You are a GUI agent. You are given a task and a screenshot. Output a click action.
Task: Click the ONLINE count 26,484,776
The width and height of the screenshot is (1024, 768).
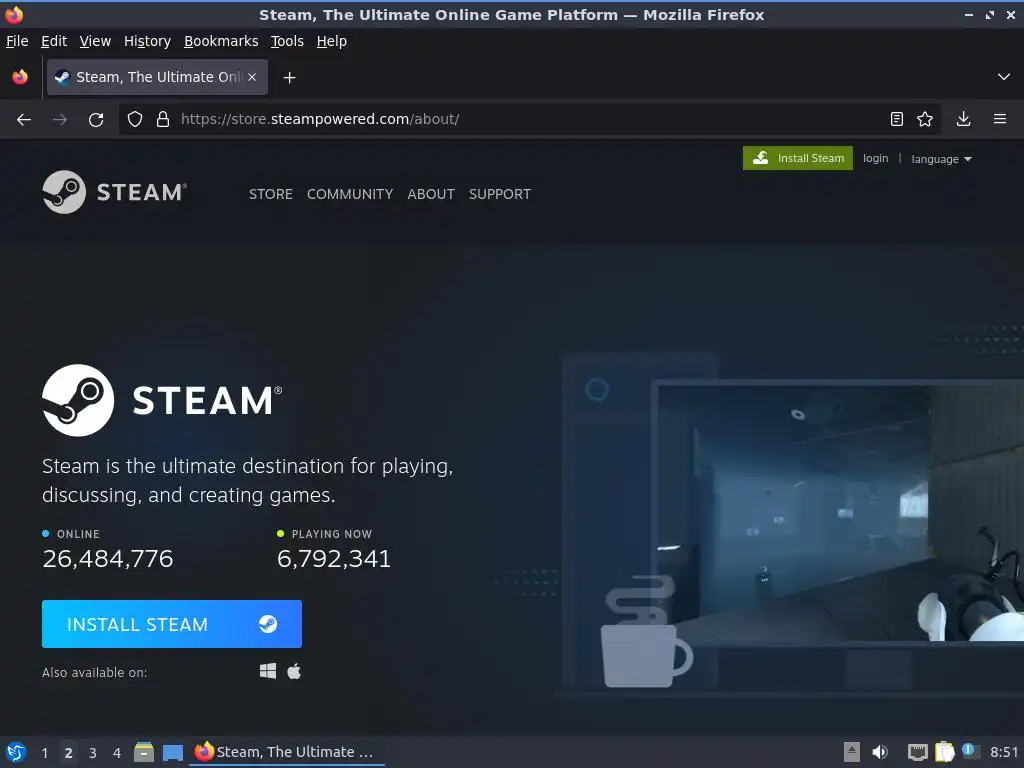108,558
